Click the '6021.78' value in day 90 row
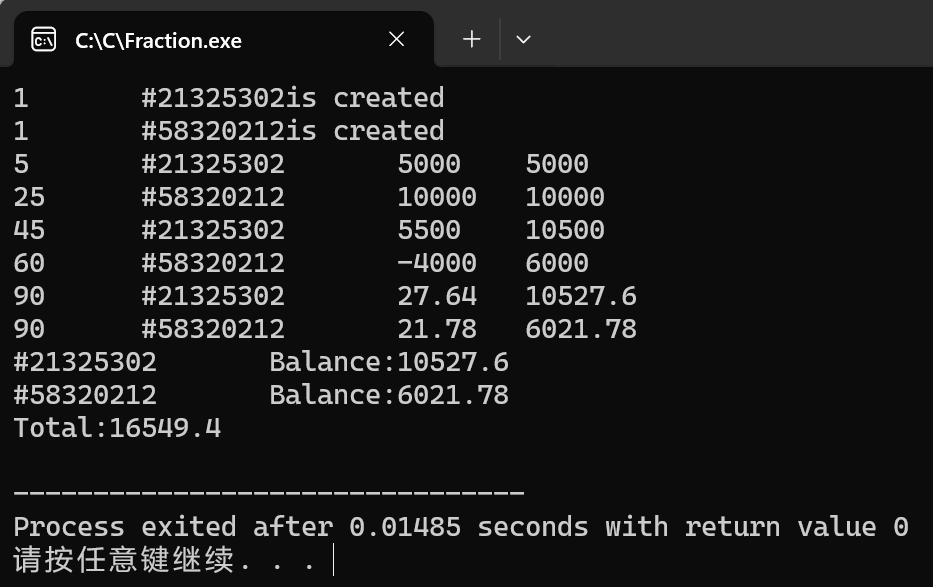 [581, 329]
